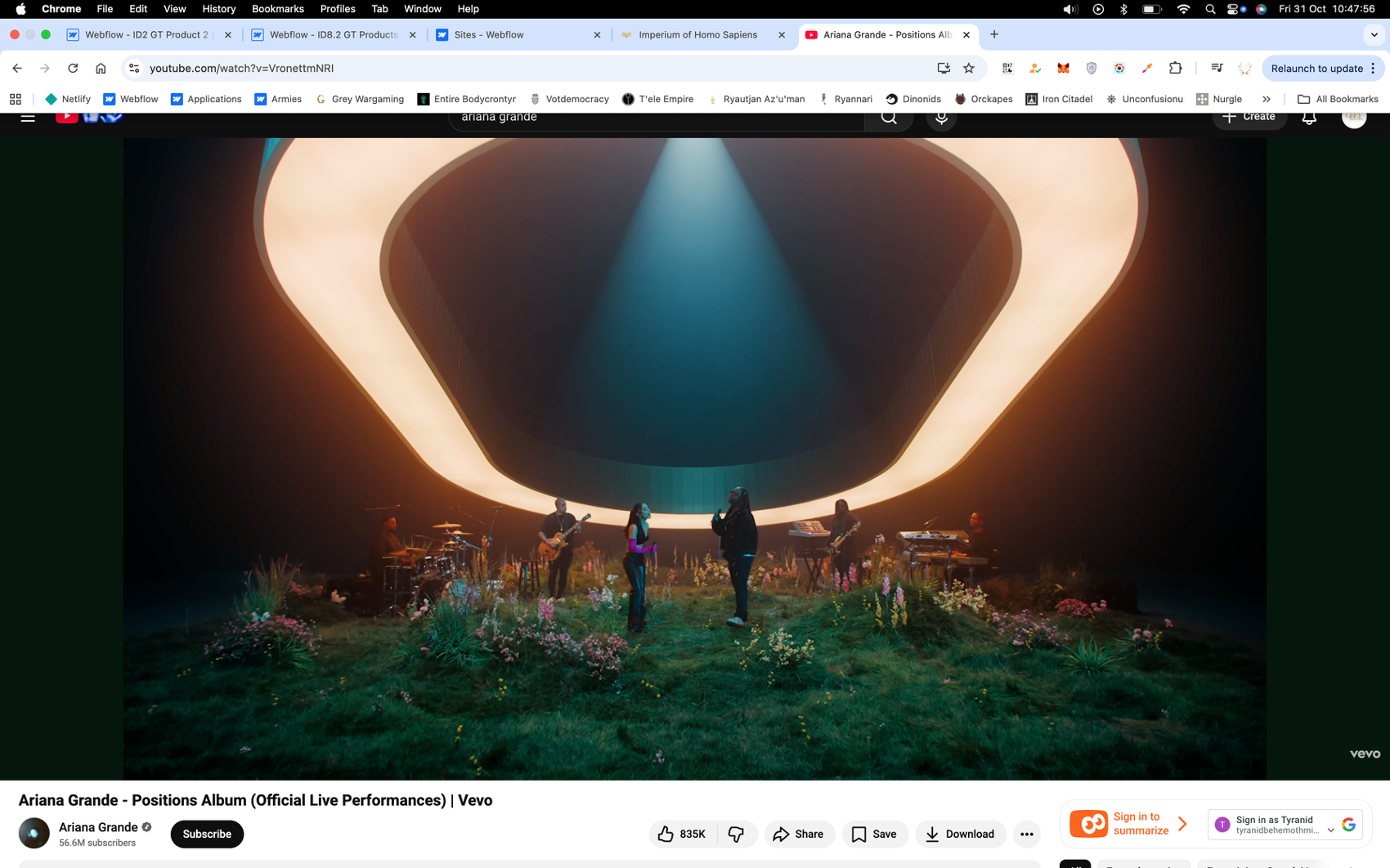This screenshot has width=1390, height=868.
Task: Like the video with thumbs up
Action: click(683, 834)
